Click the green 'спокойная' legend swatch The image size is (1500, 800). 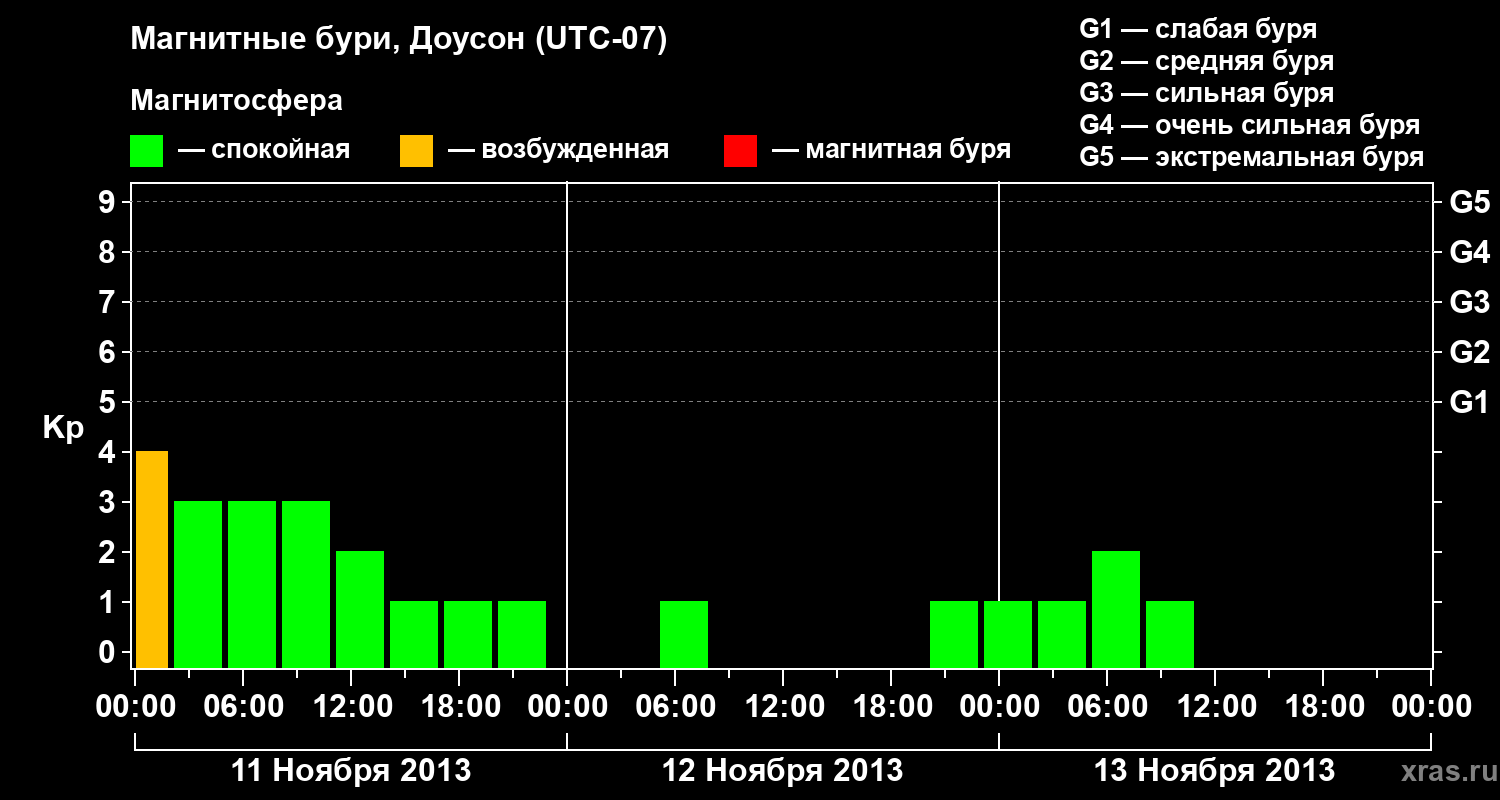[147, 151]
